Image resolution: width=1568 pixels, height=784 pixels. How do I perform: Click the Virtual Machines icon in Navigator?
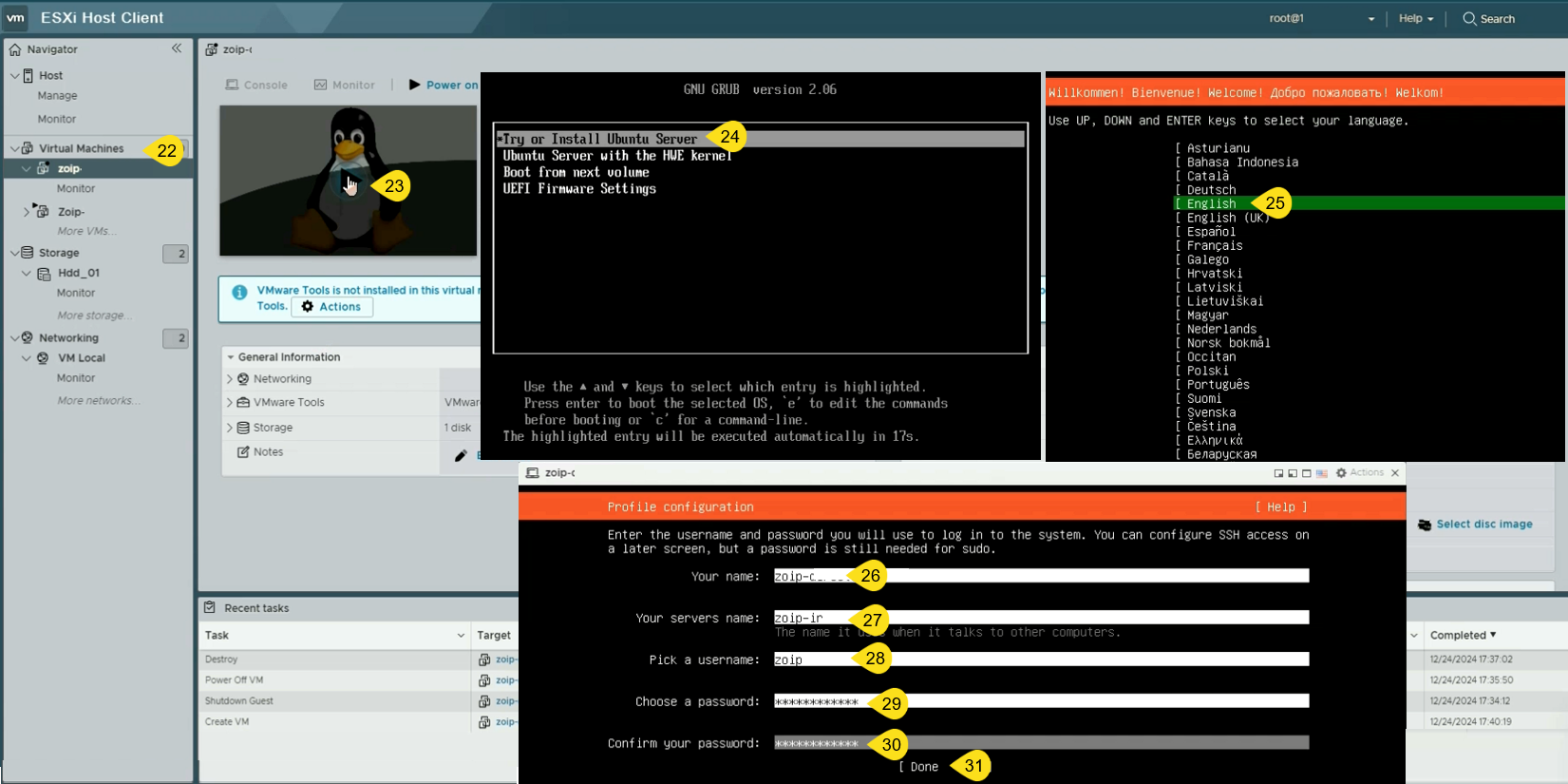click(28, 148)
